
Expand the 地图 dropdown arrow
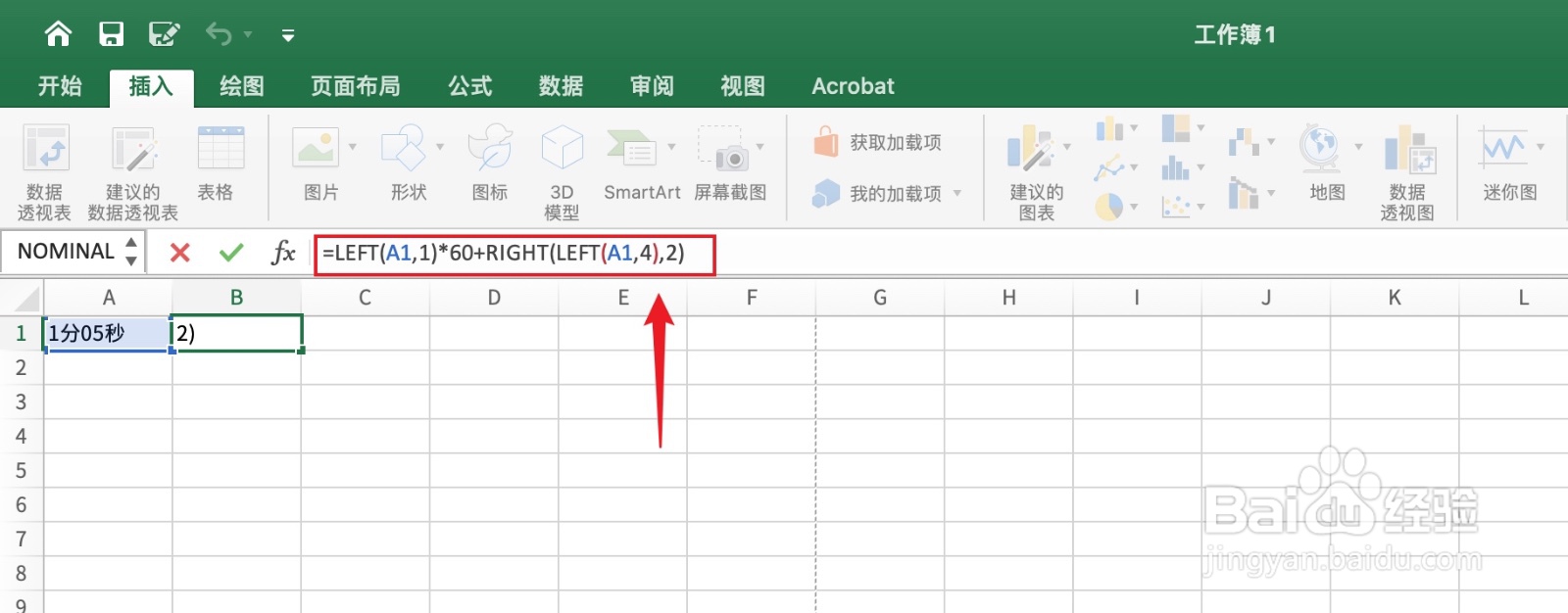1358,147
